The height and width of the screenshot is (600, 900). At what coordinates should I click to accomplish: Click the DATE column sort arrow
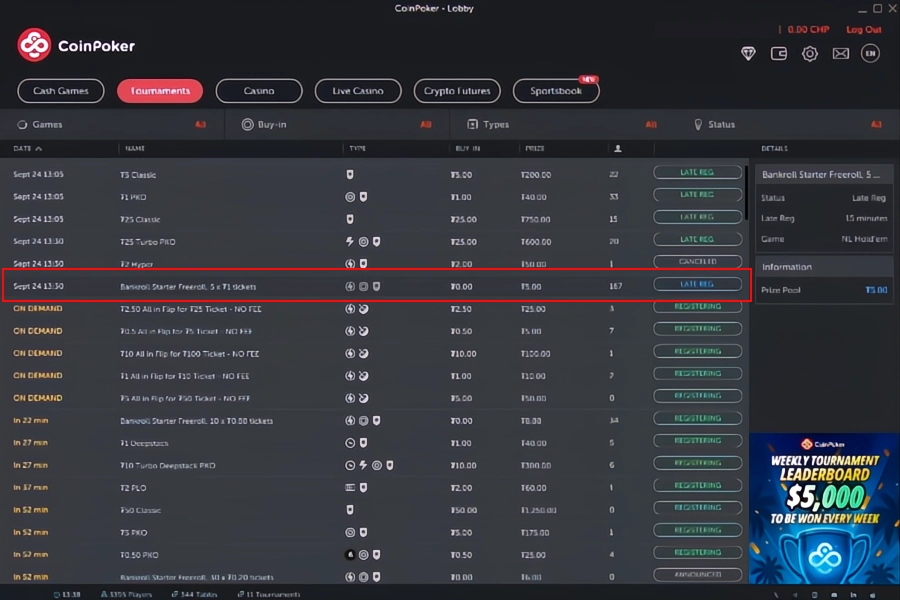point(39,149)
